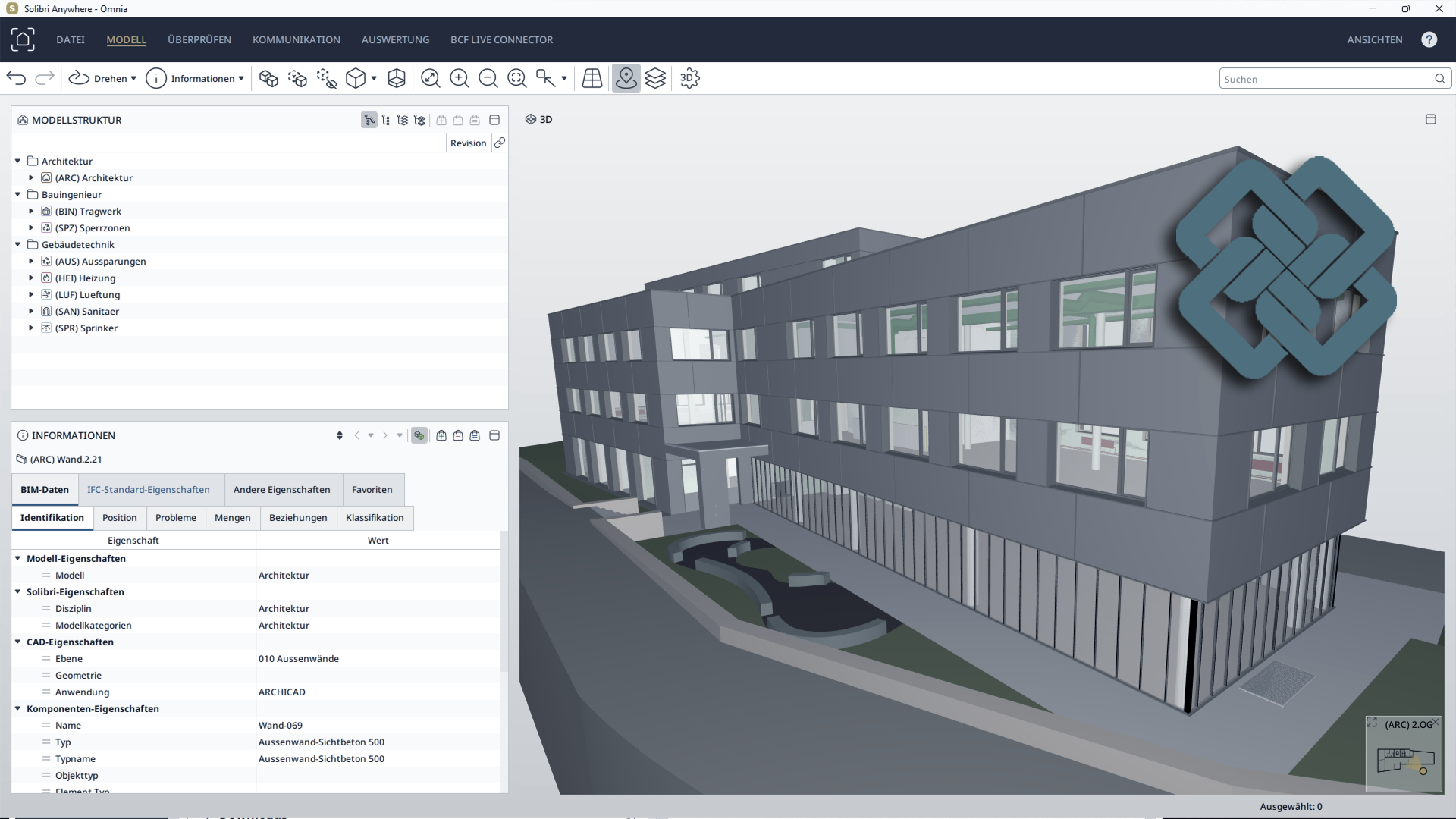Image resolution: width=1456 pixels, height=819 pixels.
Task: Collapse the Architektur folder
Action: 17,161
